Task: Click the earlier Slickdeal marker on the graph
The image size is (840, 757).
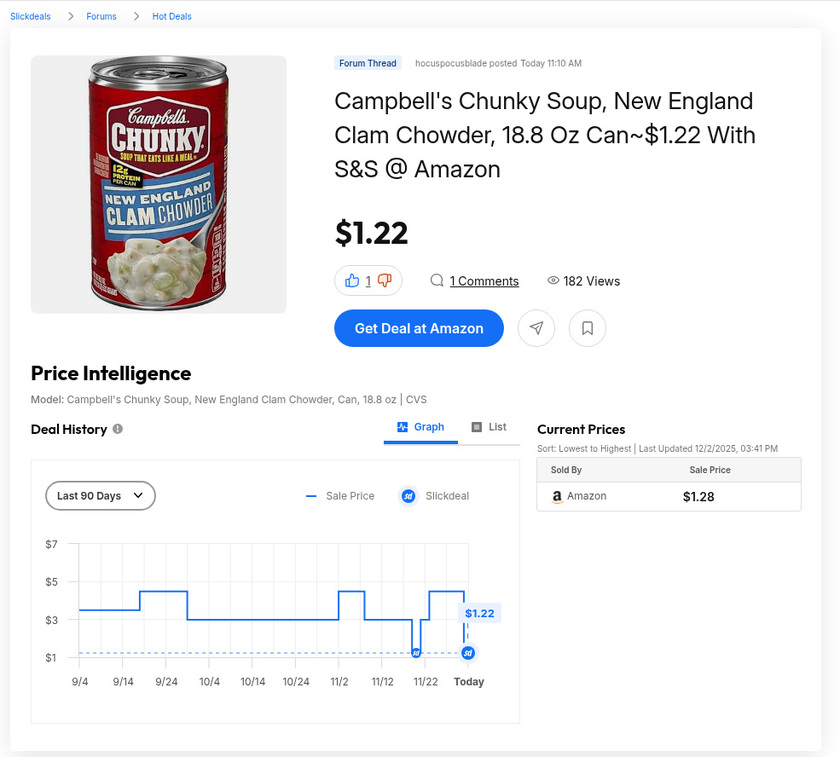Action: [416, 653]
